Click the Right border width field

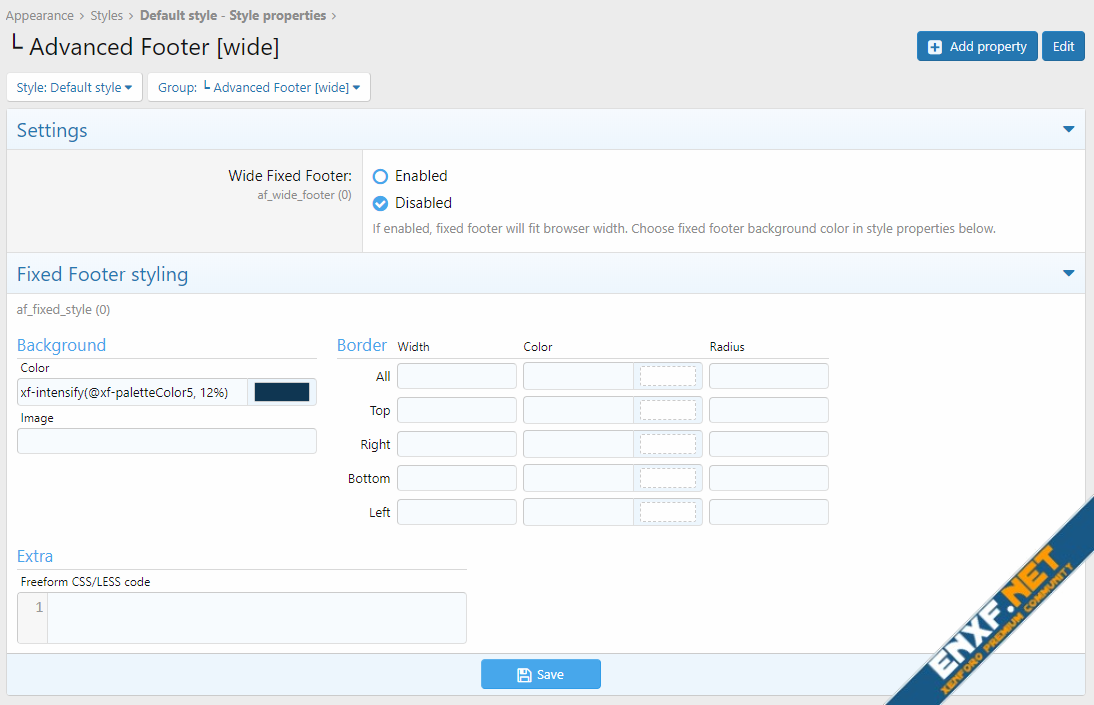[x=457, y=444]
